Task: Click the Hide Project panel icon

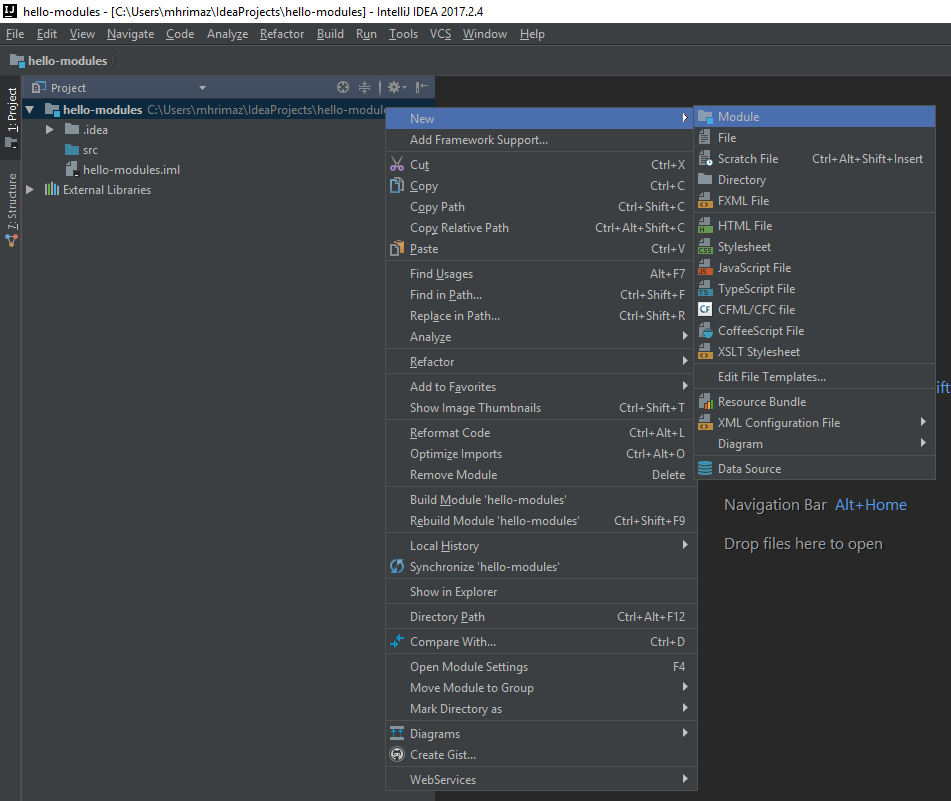Action: click(x=422, y=88)
